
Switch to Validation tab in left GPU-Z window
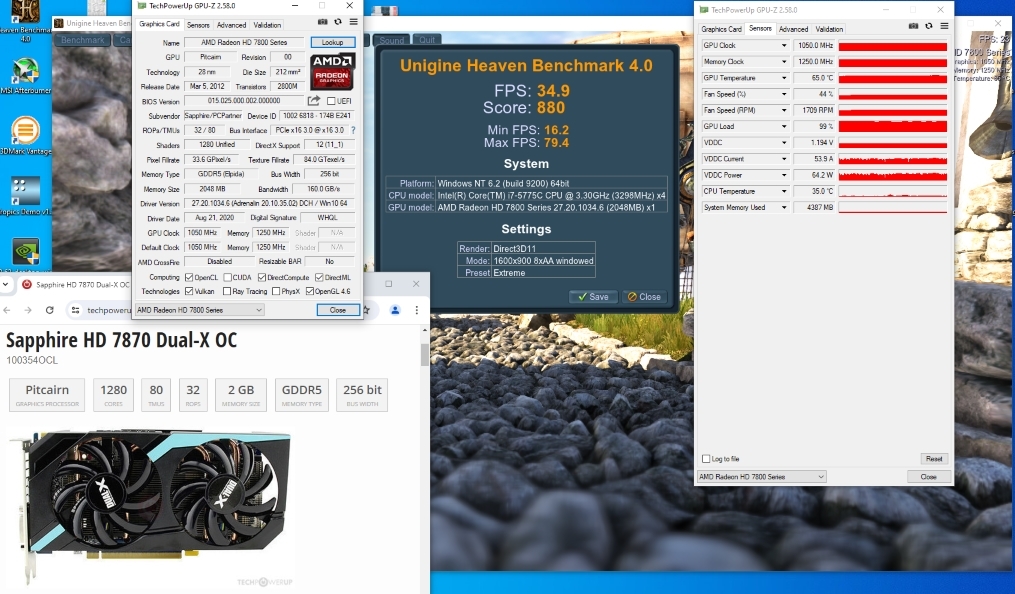click(267, 25)
